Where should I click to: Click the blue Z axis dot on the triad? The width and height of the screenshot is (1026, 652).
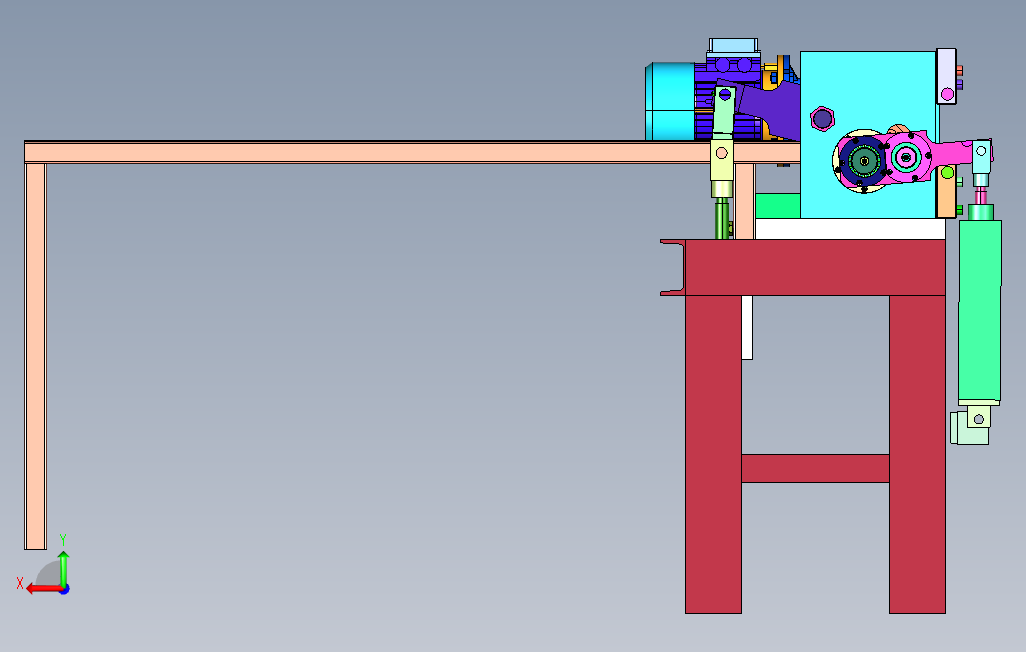[65, 589]
